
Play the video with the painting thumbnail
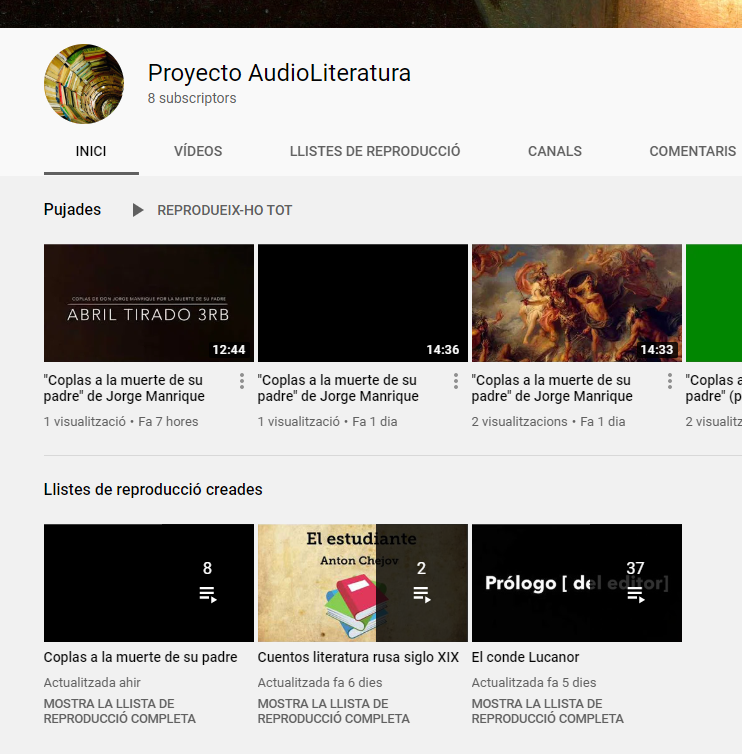(x=576, y=303)
